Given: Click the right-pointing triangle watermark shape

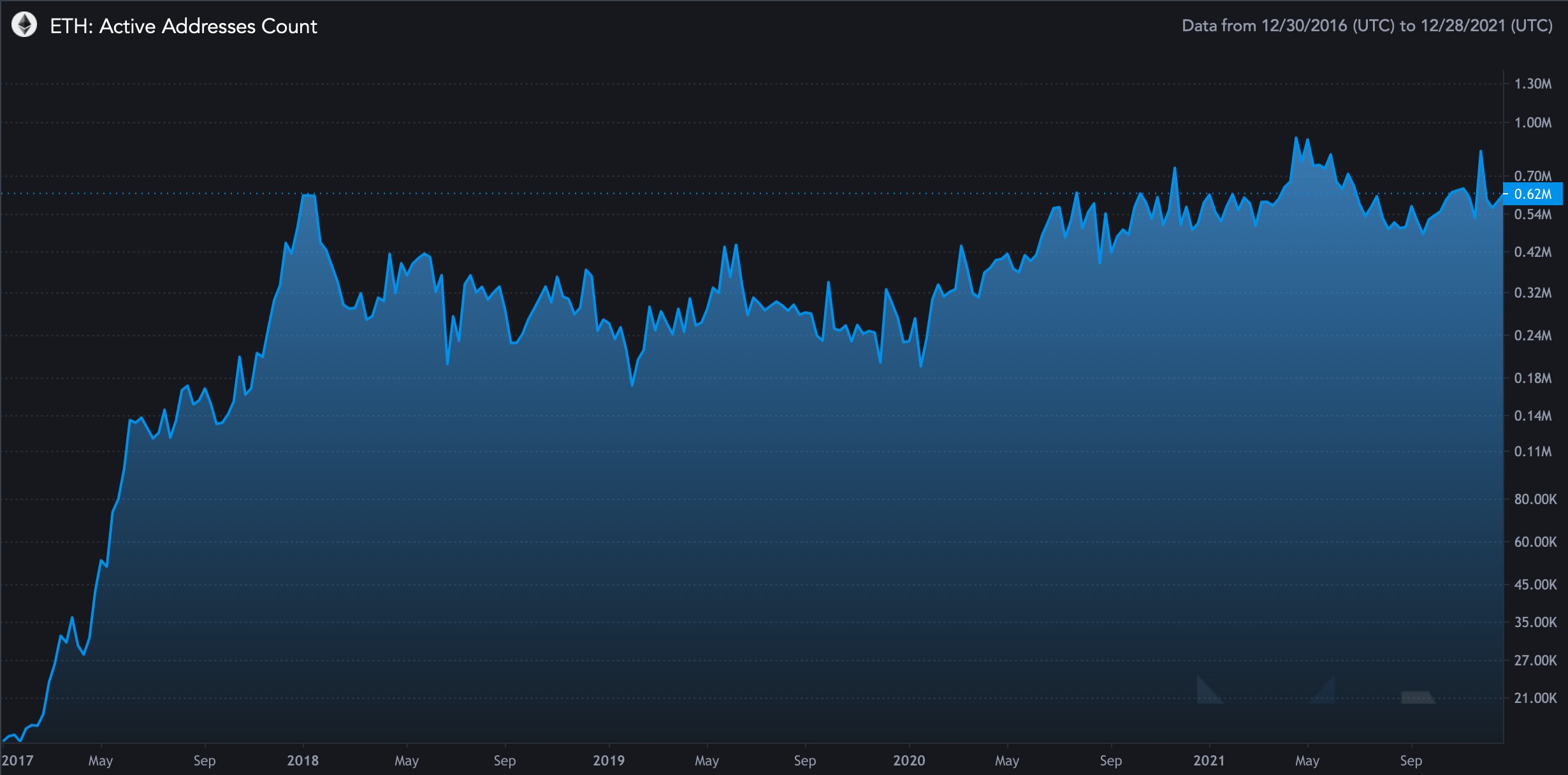Looking at the screenshot, I should pos(1326,694).
